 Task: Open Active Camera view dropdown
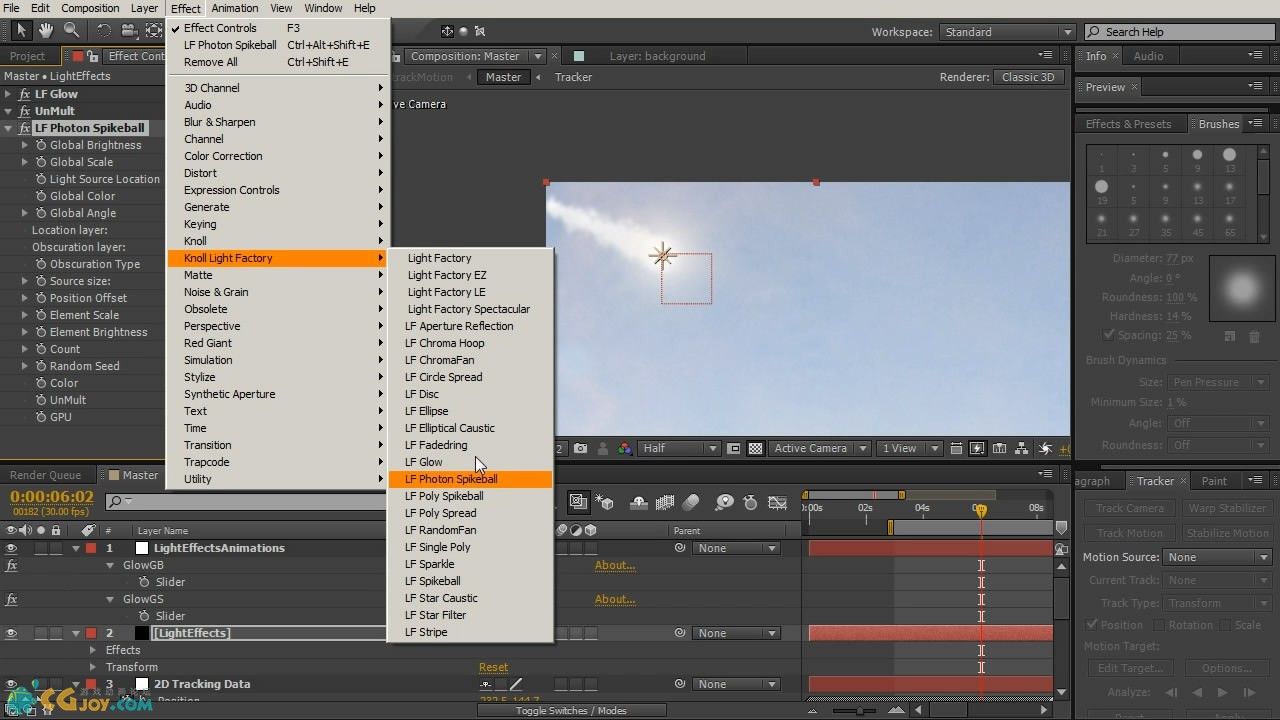[818, 448]
